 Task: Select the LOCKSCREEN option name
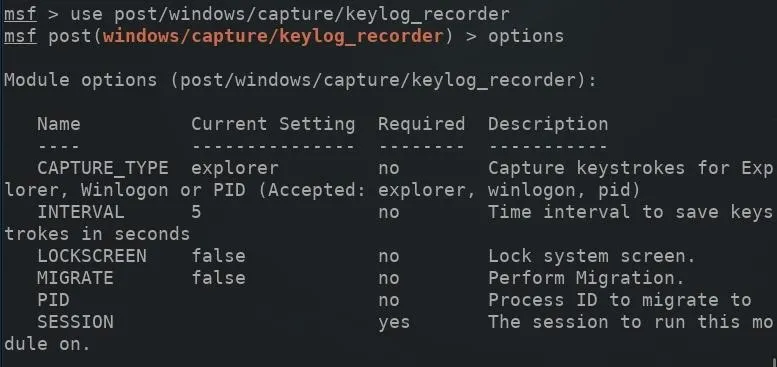[x=92, y=256]
